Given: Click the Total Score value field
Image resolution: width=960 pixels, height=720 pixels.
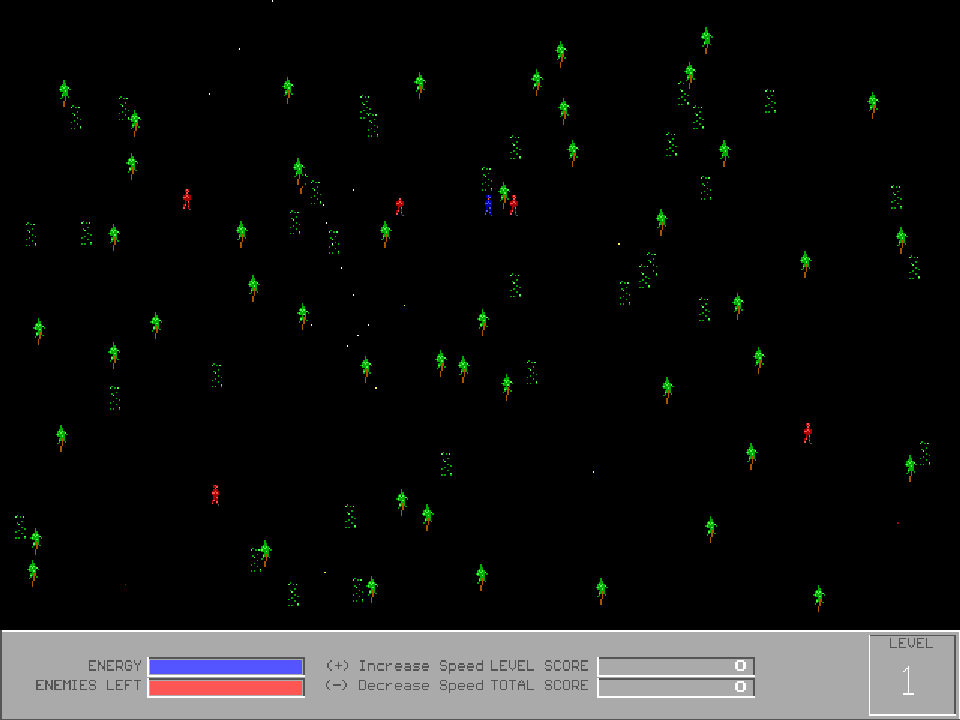Looking at the screenshot, I should point(676,687).
